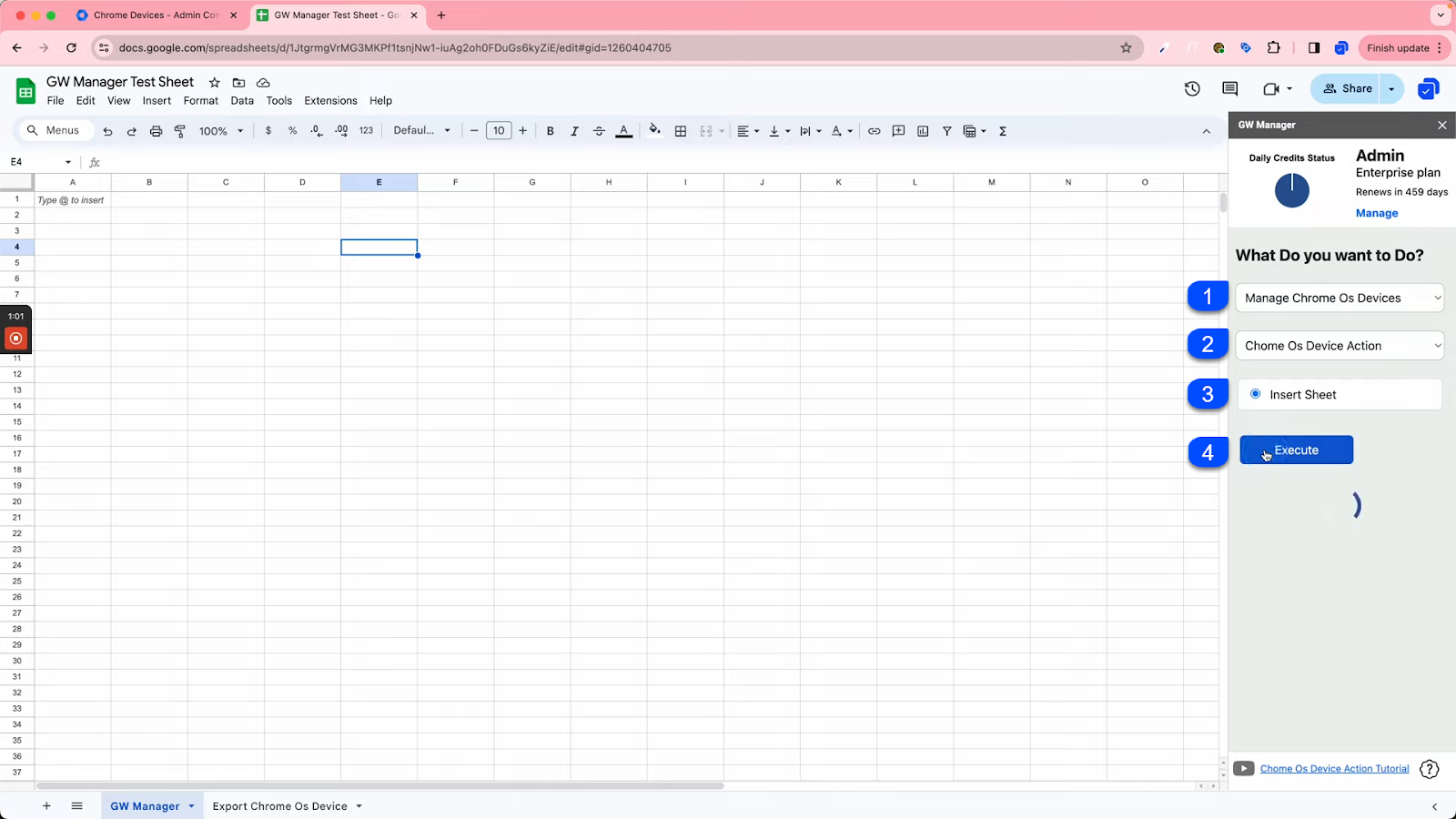Toggle bold formatting
The width and height of the screenshot is (1456, 819).
coord(550,131)
